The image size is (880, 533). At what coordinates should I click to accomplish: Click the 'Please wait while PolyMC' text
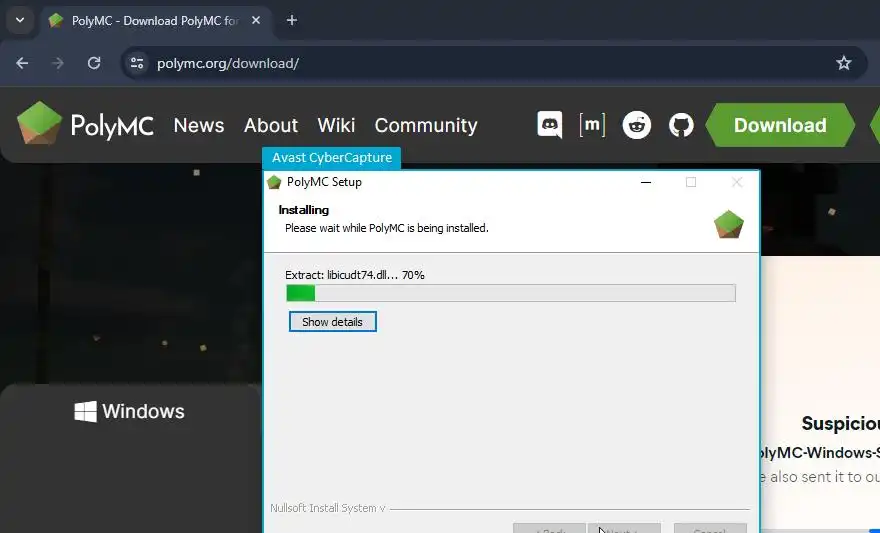pos(387,228)
